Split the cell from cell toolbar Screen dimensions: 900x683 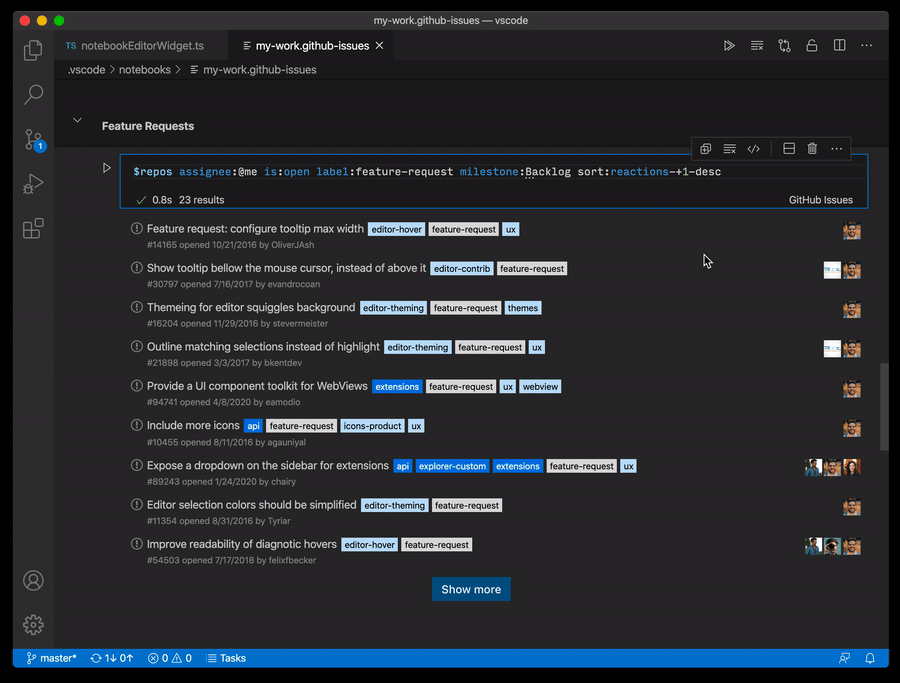789,149
